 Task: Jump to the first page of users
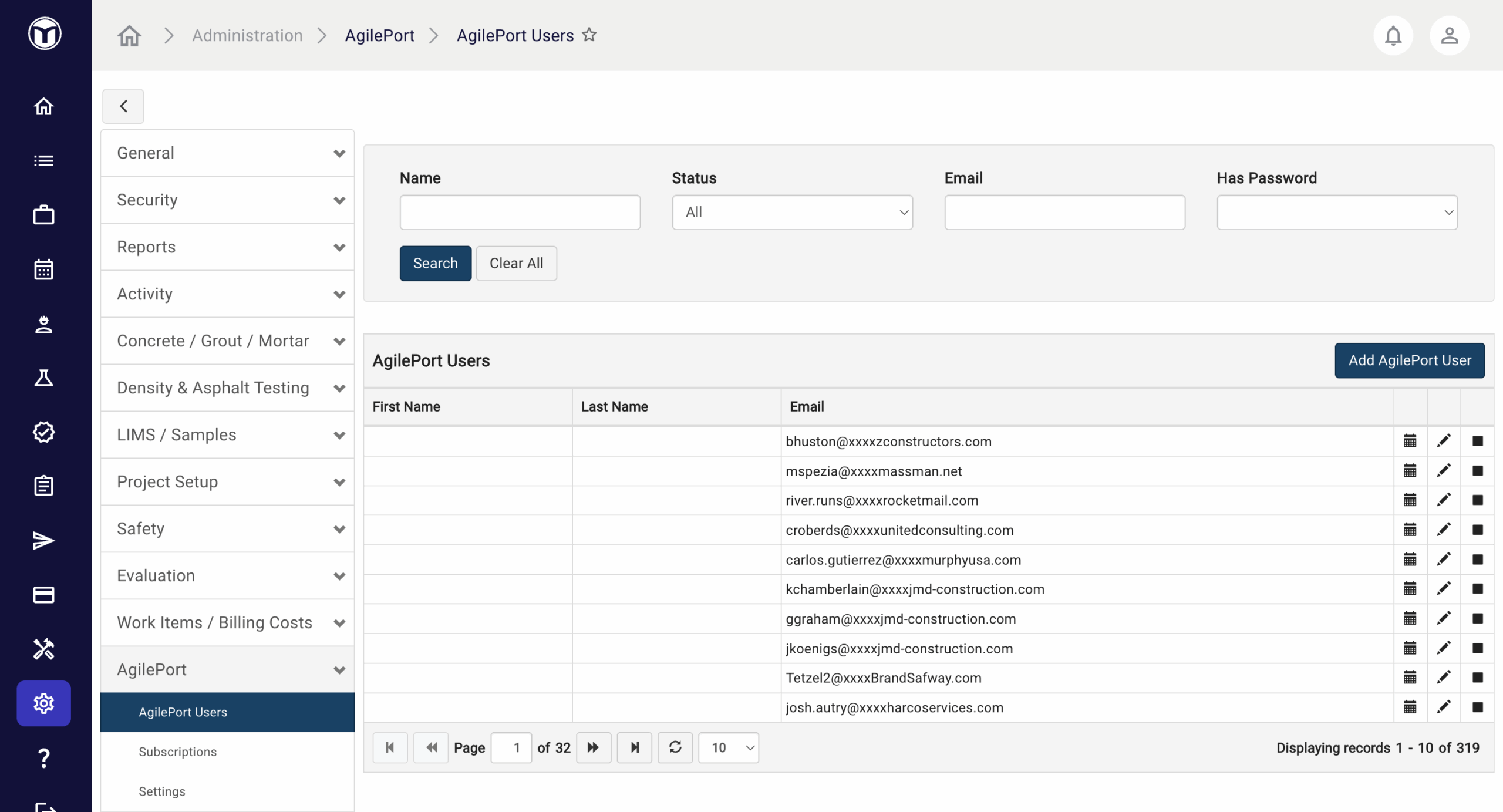click(x=390, y=747)
